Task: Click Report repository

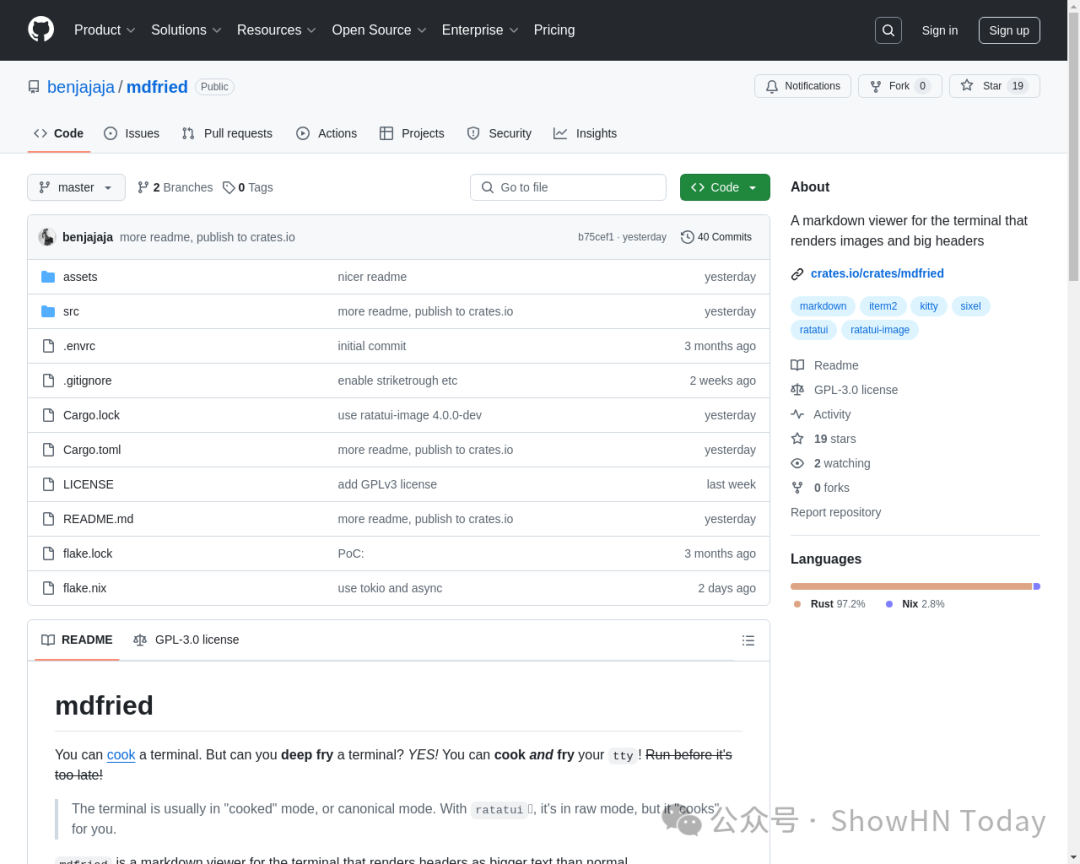Action: coord(835,513)
